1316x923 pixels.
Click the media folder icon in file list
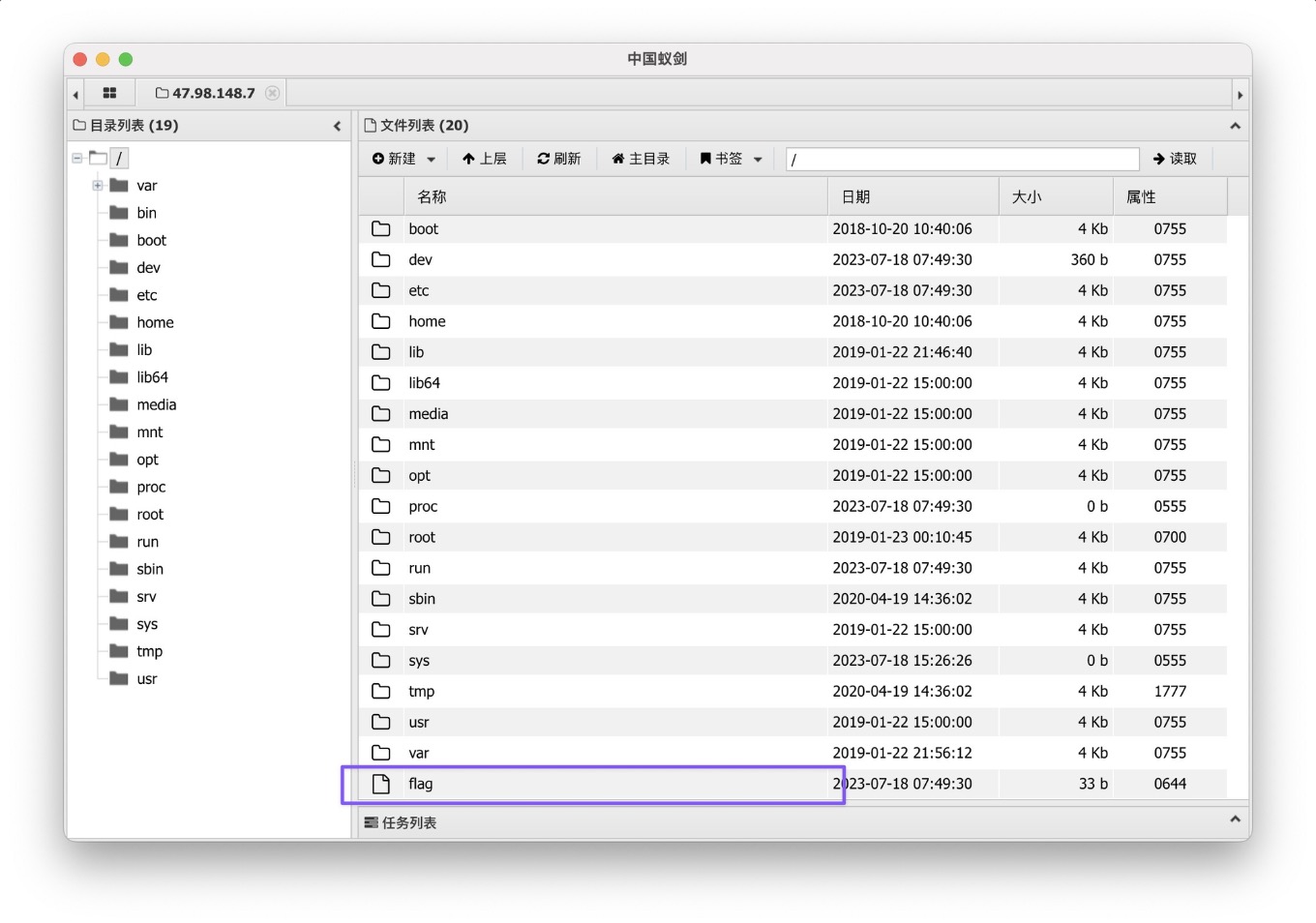pos(381,414)
